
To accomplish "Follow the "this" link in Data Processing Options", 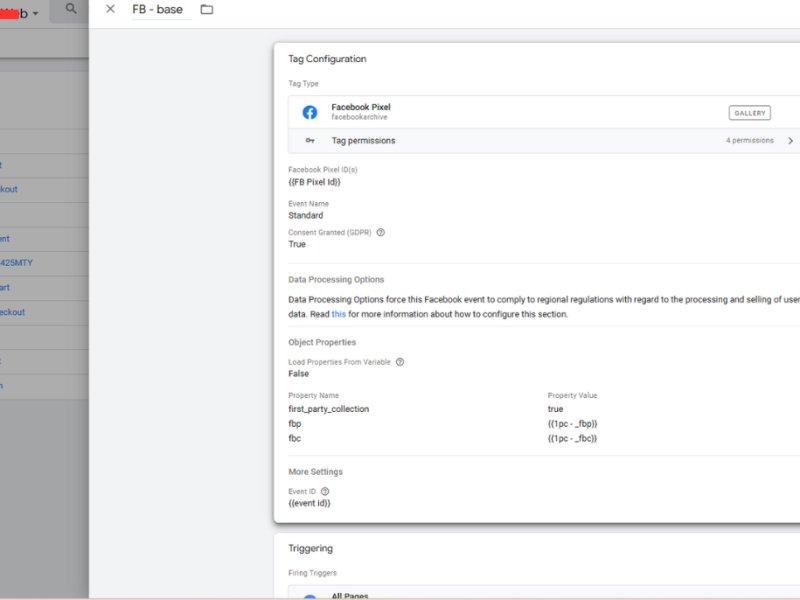I will 339,314.
